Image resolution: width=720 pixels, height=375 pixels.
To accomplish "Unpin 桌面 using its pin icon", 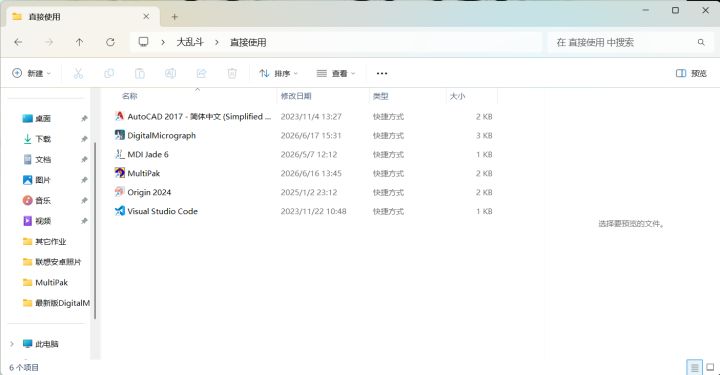I will tap(84, 118).
